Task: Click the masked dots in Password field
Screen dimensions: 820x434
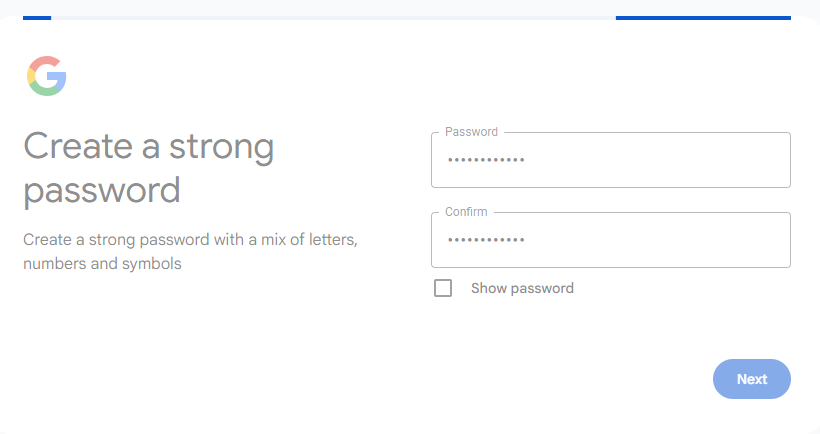Action: click(485, 160)
